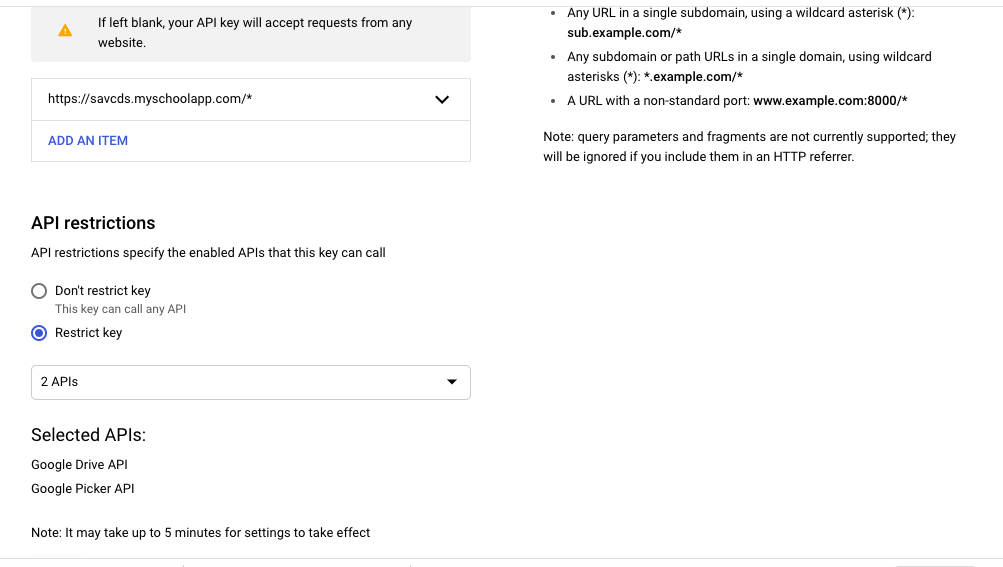This screenshot has height=567, width=1003.
Task: Click the https://savcds.myschoolapp.com/* referrer text
Action: (x=150, y=100)
